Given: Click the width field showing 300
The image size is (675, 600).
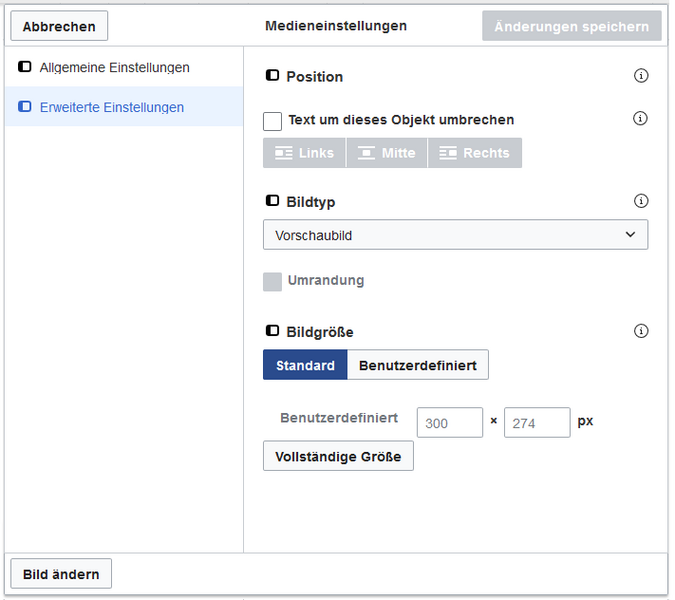Looking at the screenshot, I should pyautogui.click(x=450, y=423).
